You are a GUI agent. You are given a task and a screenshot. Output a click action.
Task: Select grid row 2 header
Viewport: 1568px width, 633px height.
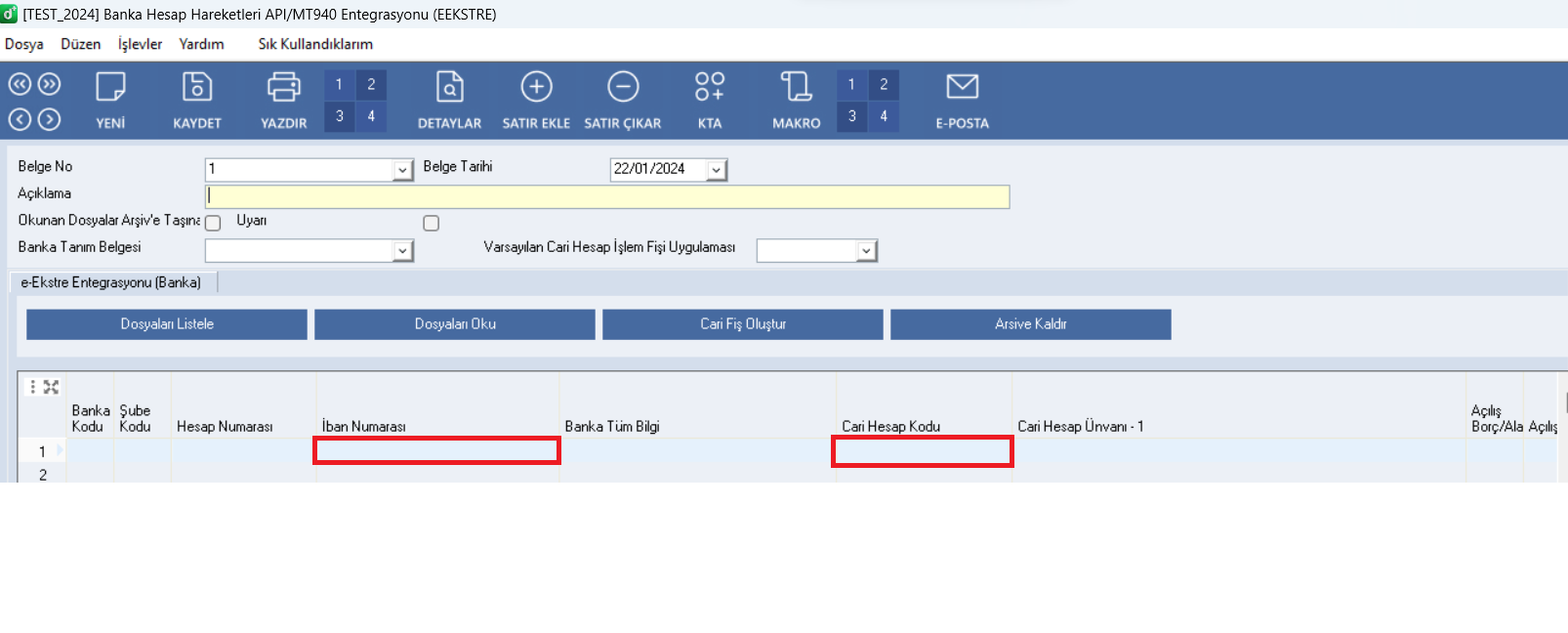pos(42,475)
